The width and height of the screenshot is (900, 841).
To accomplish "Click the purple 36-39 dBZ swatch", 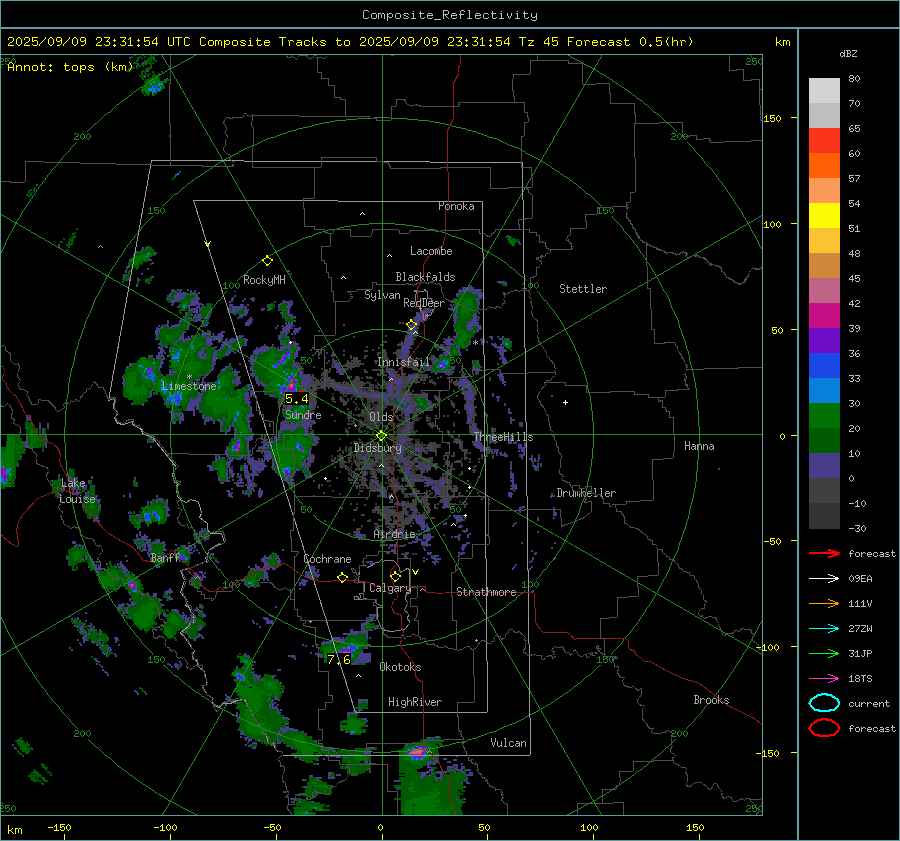I will (824, 341).
